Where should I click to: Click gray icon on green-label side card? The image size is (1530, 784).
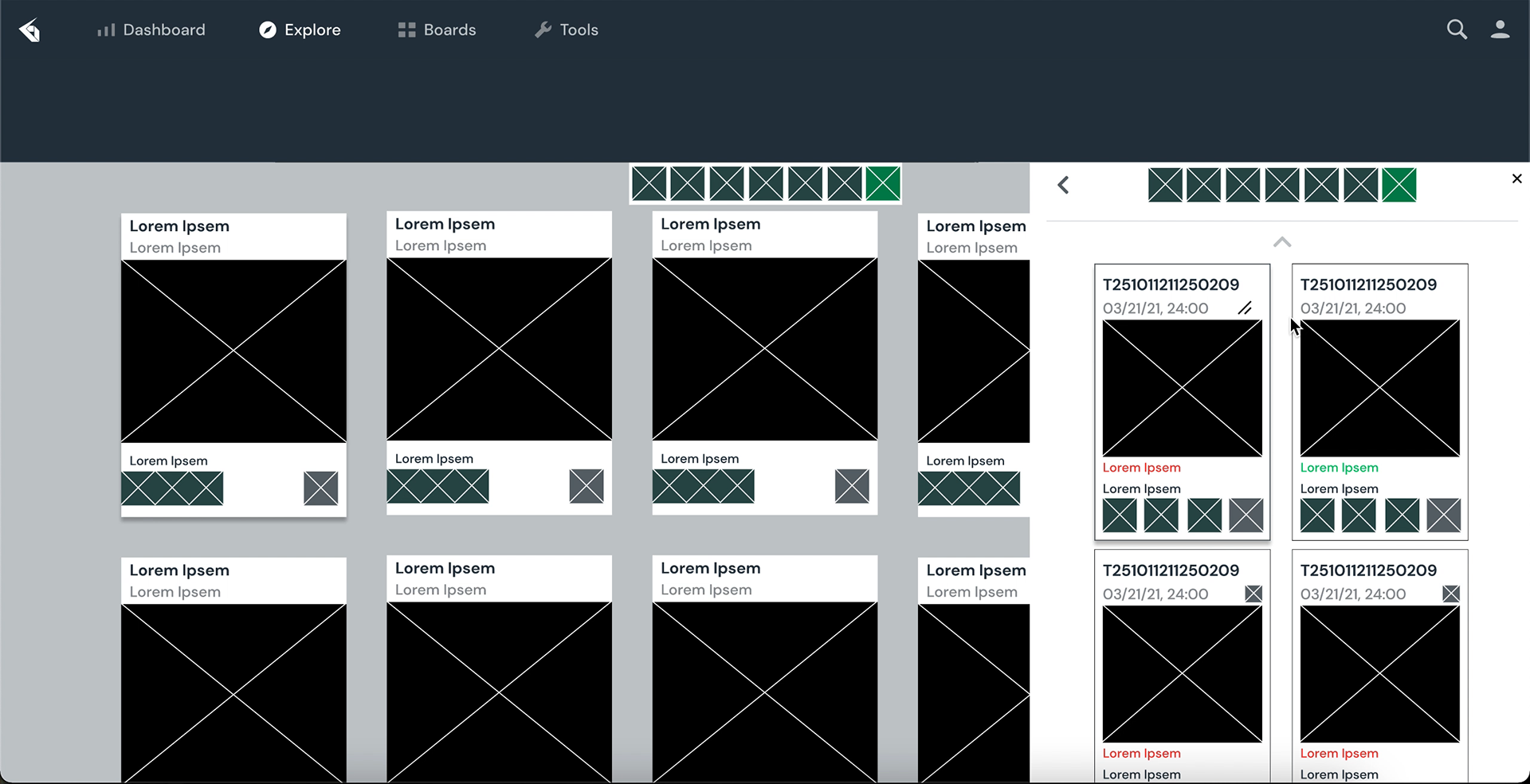[1444, 515]
